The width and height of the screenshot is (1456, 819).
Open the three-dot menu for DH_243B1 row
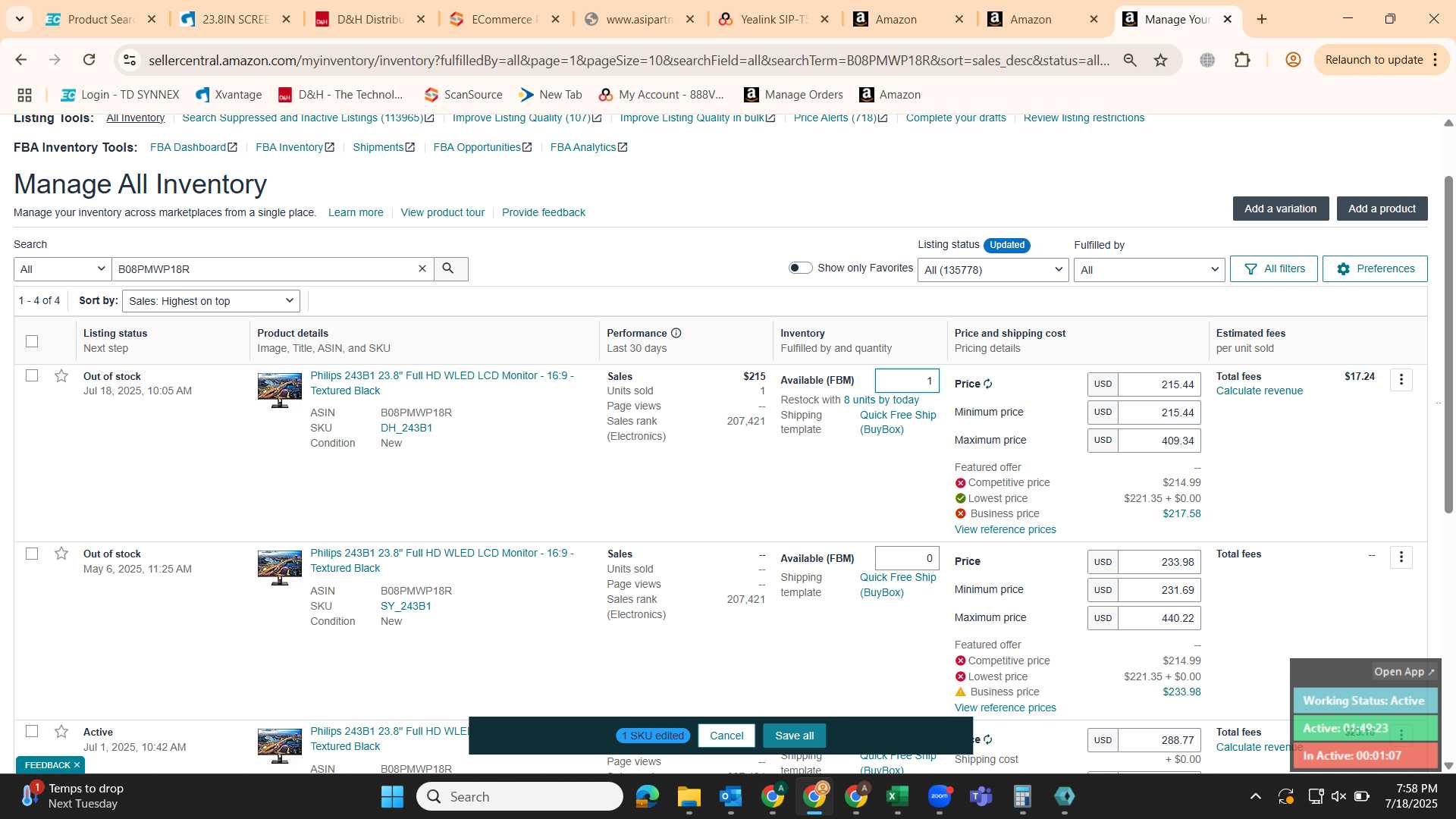click(1401, 379)
